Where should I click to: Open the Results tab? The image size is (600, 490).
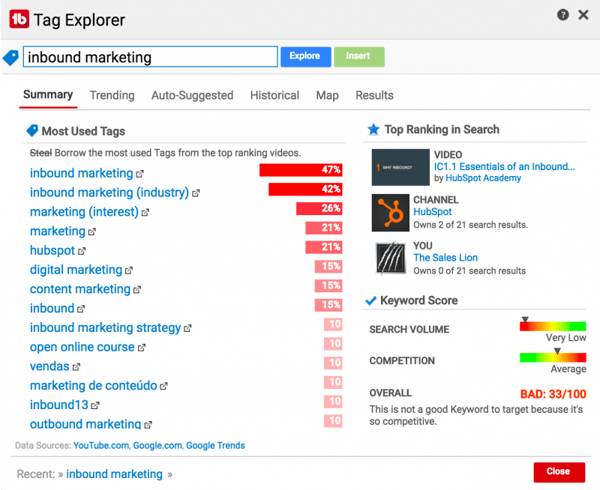pyautogui.click(x=374, y=95)
